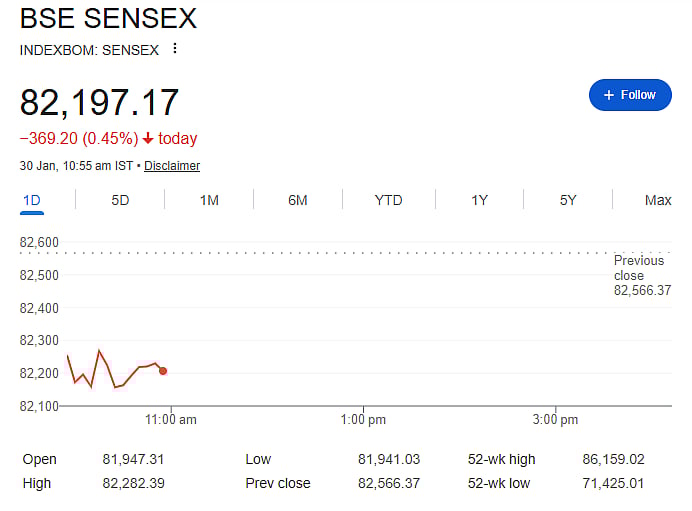
Task: Select the 1D time range tab
Action: [x=32, y=200]
